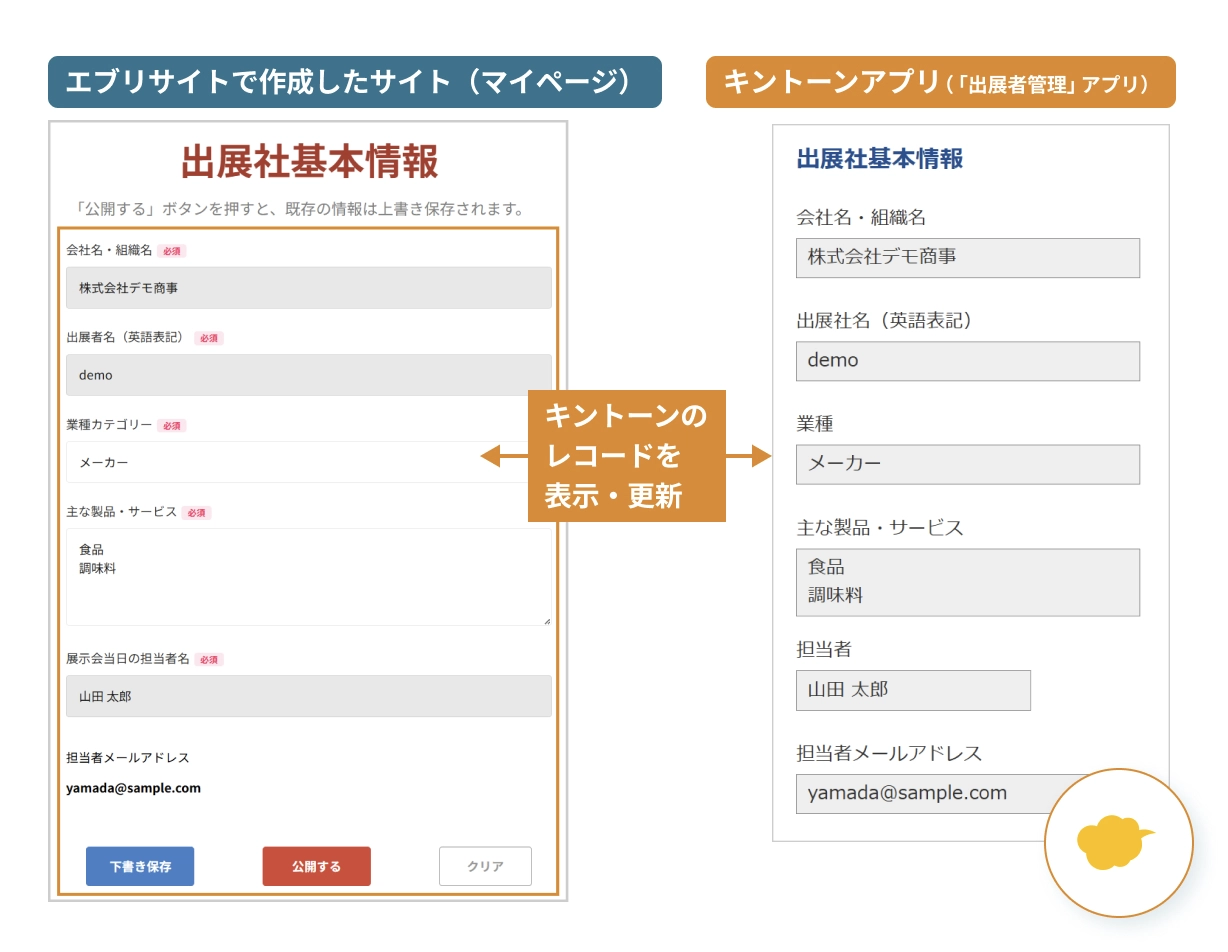Click the 「公開する」ボタンを押すと notice text

(300, 209)
